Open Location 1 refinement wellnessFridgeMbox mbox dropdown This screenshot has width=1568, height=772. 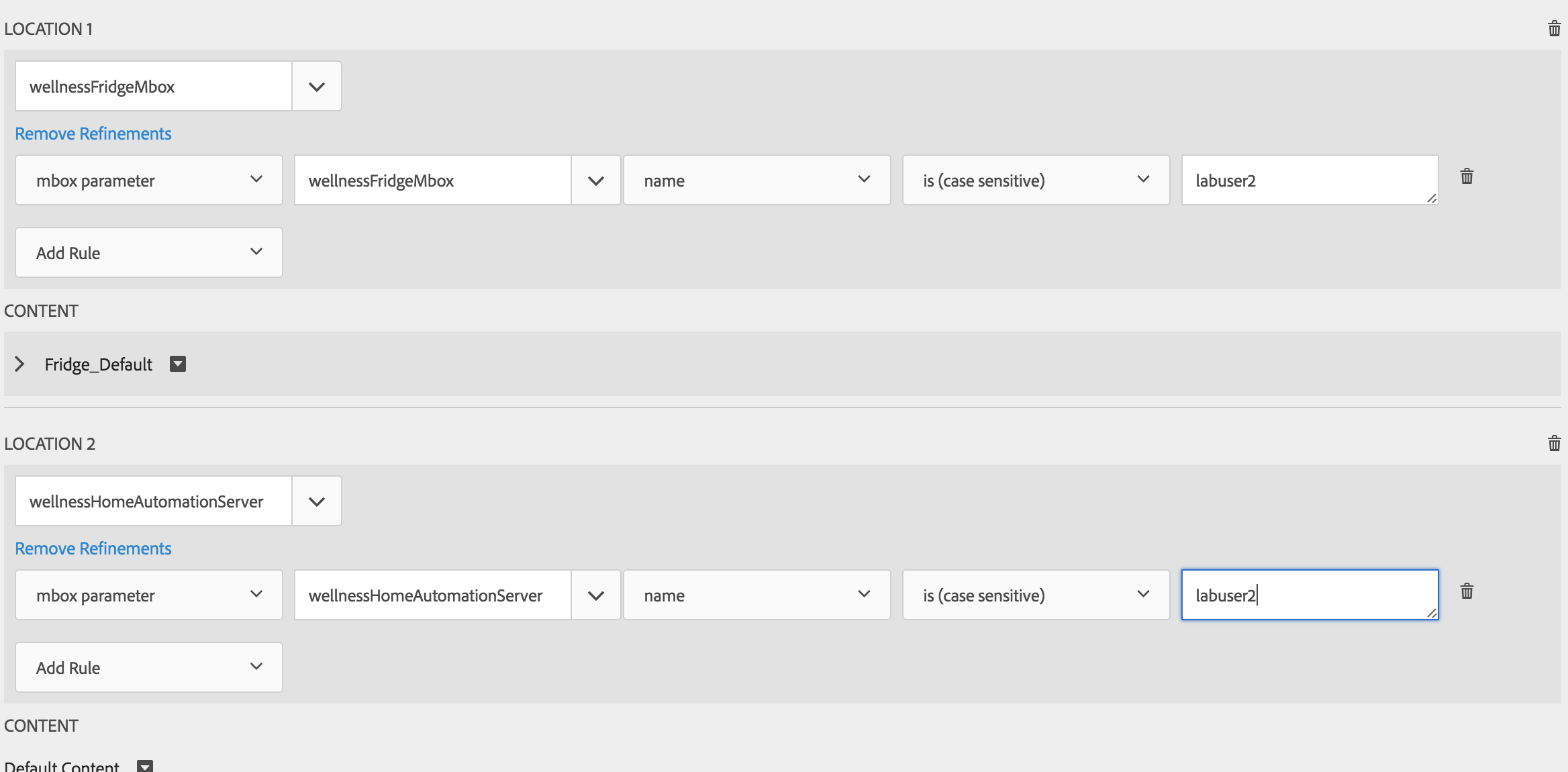[x=596, y=181]
